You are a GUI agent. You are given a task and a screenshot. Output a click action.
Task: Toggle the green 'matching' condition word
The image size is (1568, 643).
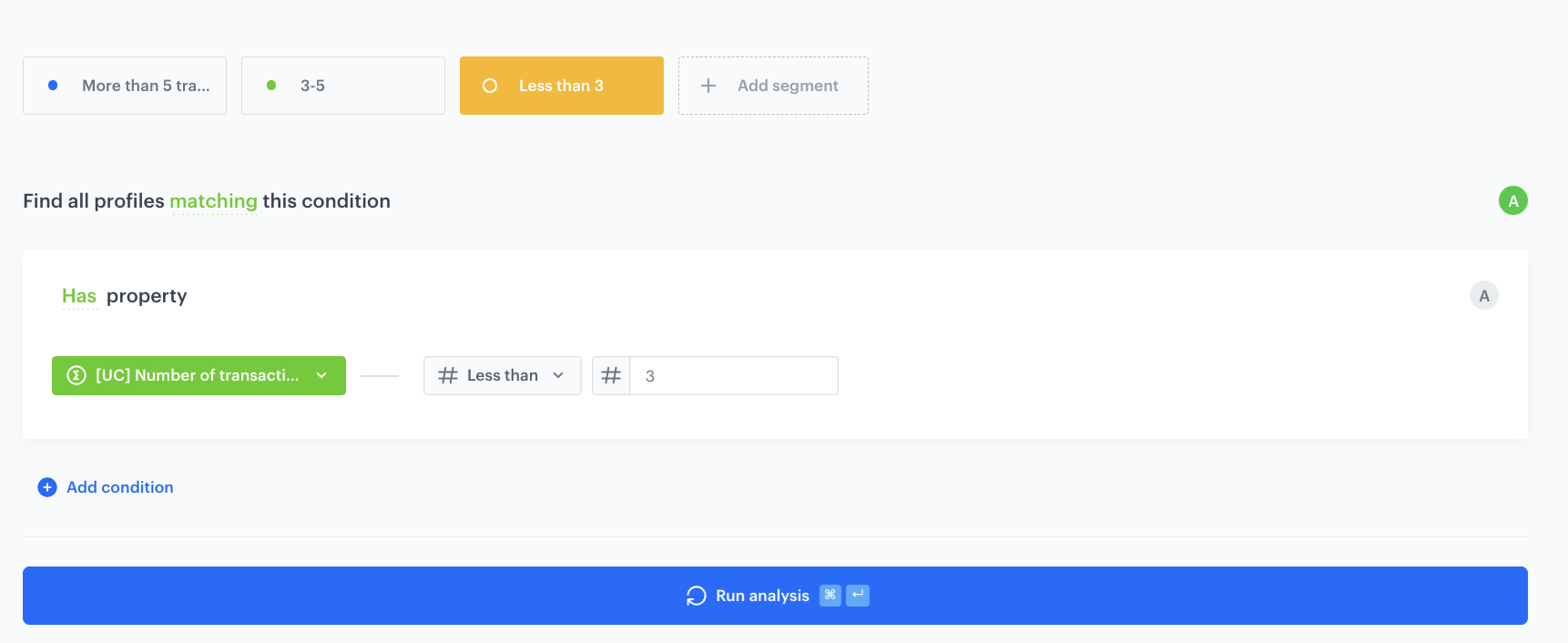213,201
